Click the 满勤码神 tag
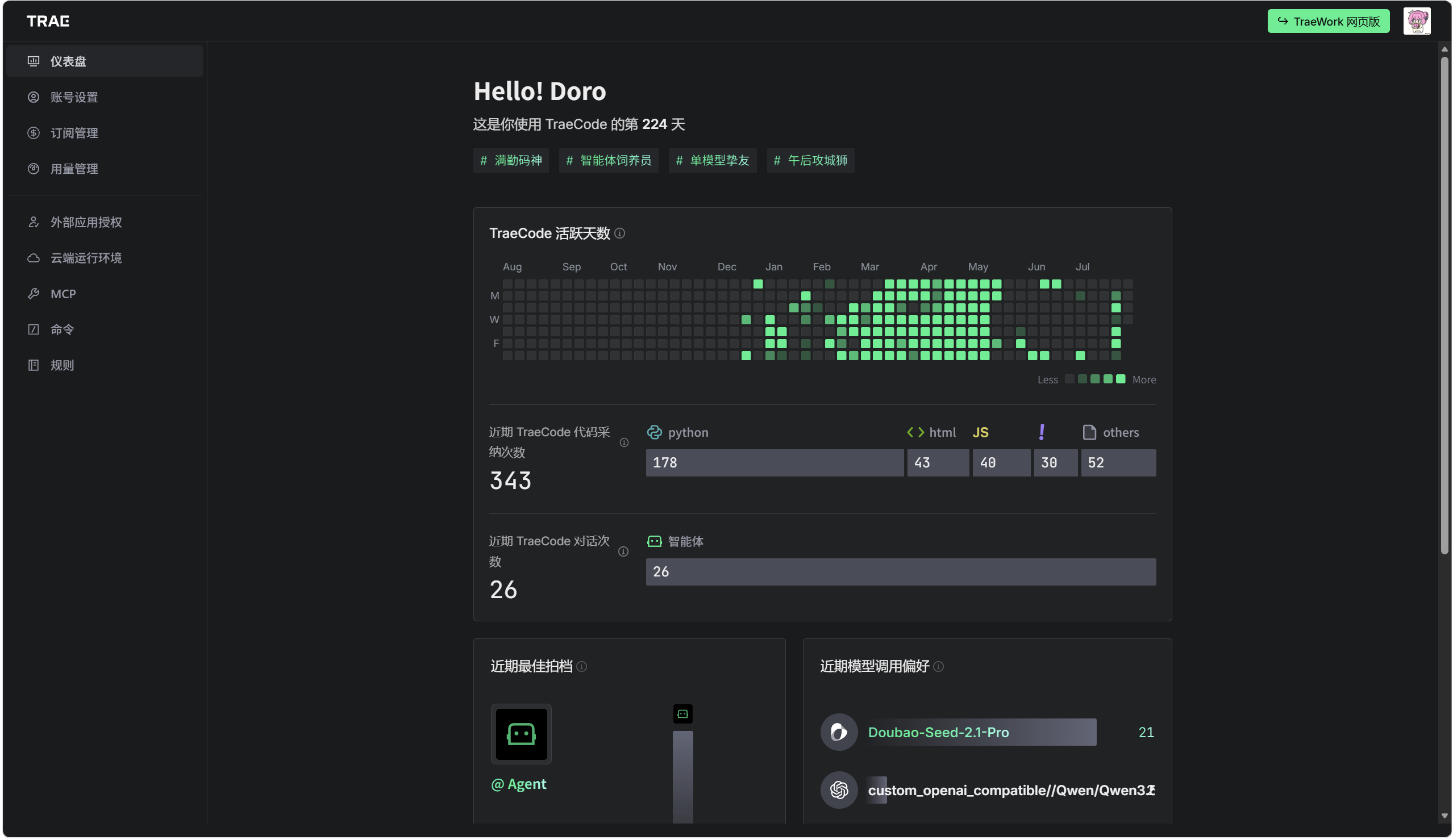The image size is (1453, 840). (511, 160)
